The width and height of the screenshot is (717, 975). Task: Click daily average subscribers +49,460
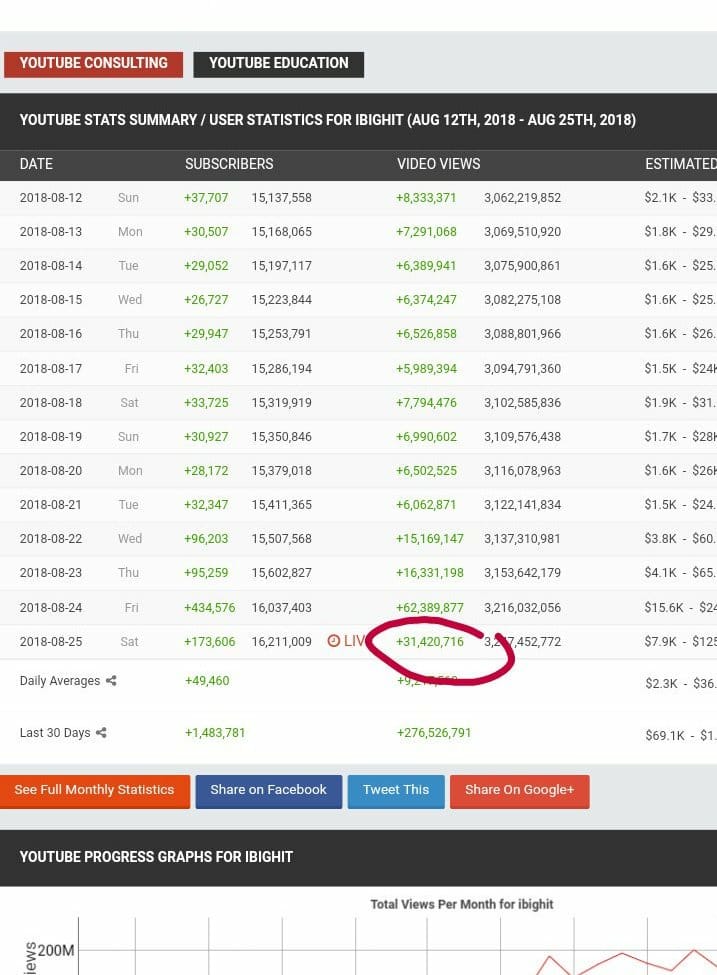(207, 681)
